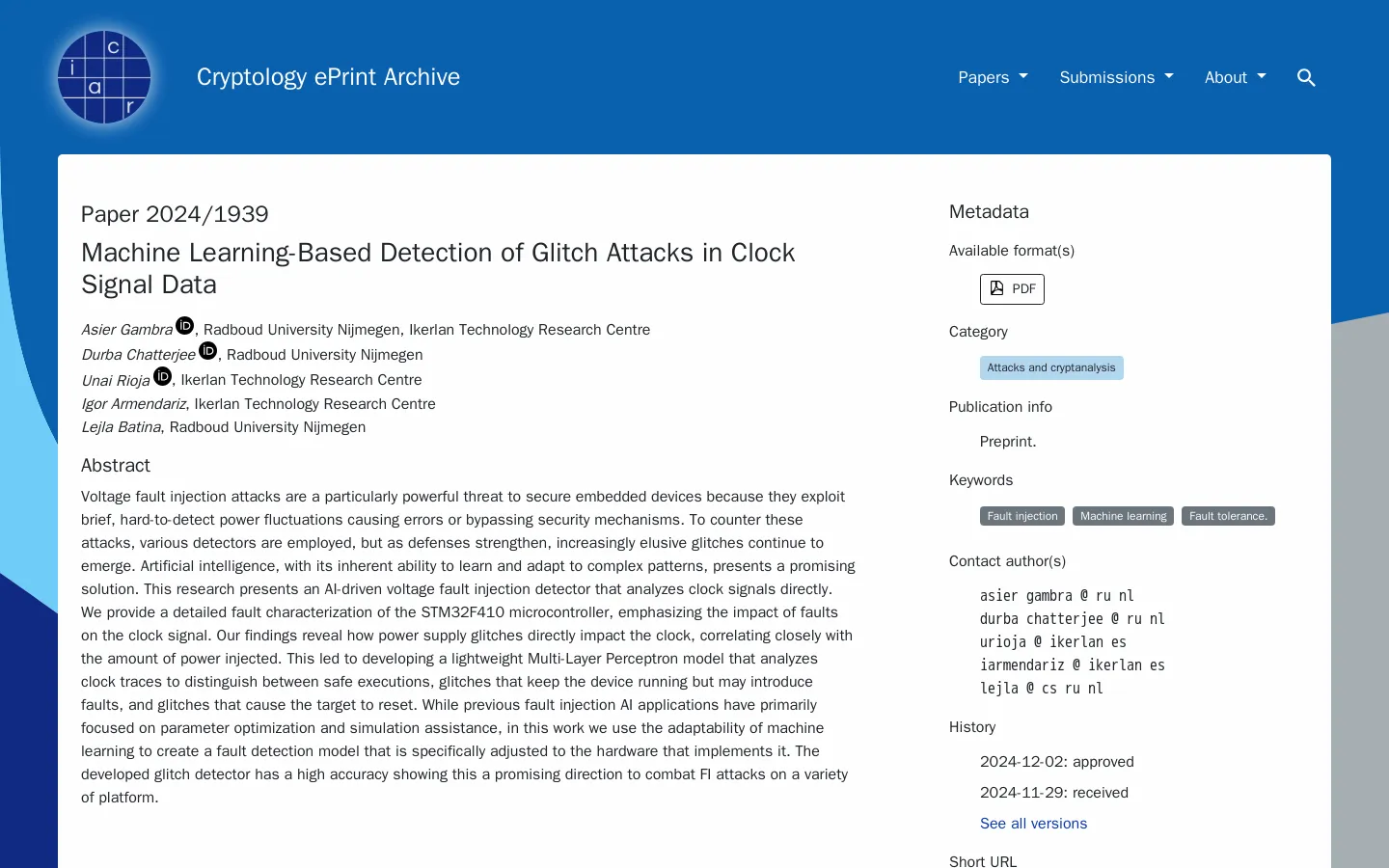This screenshot has height=868, width=1389.
Task: Click the Fault tolerance keyword tag
Action: [1228, 516]
